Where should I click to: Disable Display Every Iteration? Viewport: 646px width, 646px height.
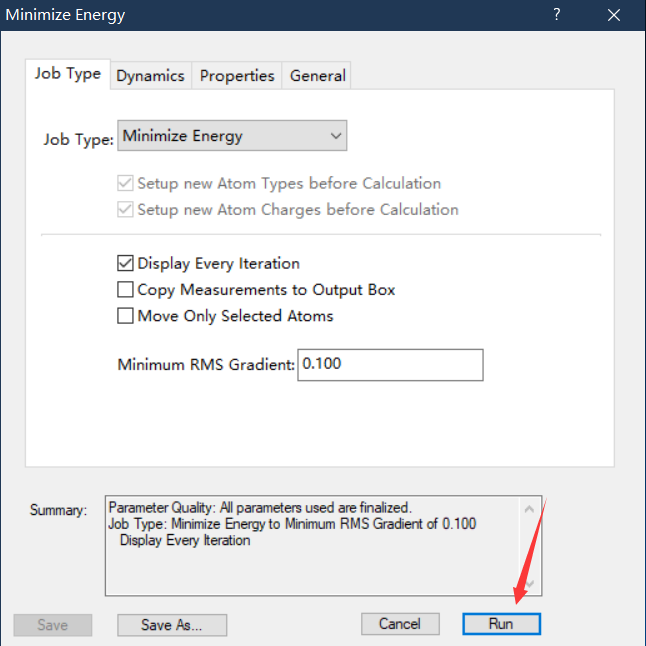[125, 264]
